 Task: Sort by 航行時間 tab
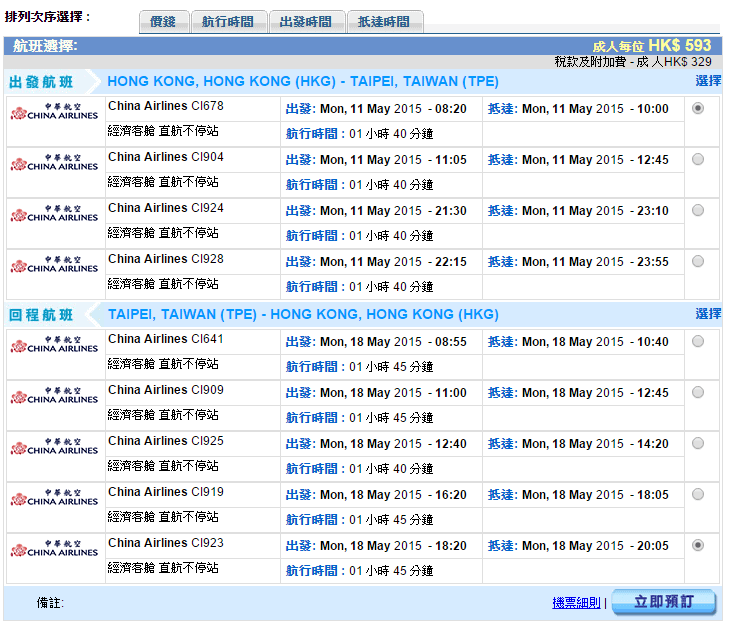(228, 22)
